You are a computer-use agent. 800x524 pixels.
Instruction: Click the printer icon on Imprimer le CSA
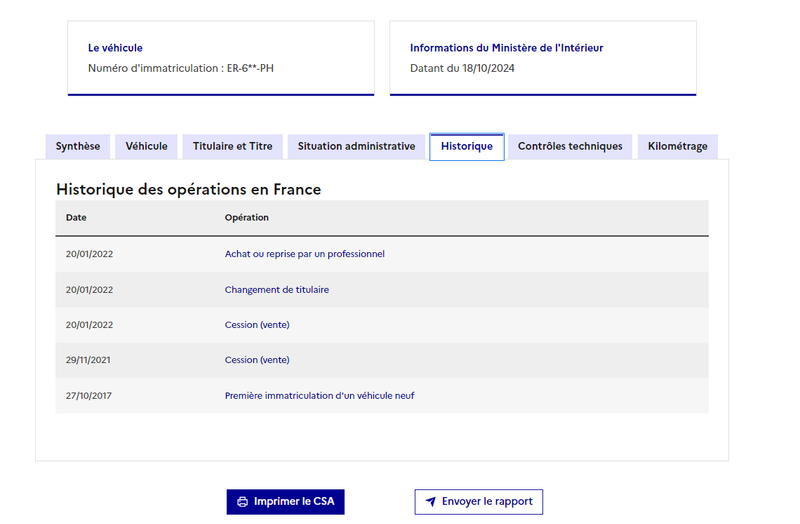coord(242,502)
